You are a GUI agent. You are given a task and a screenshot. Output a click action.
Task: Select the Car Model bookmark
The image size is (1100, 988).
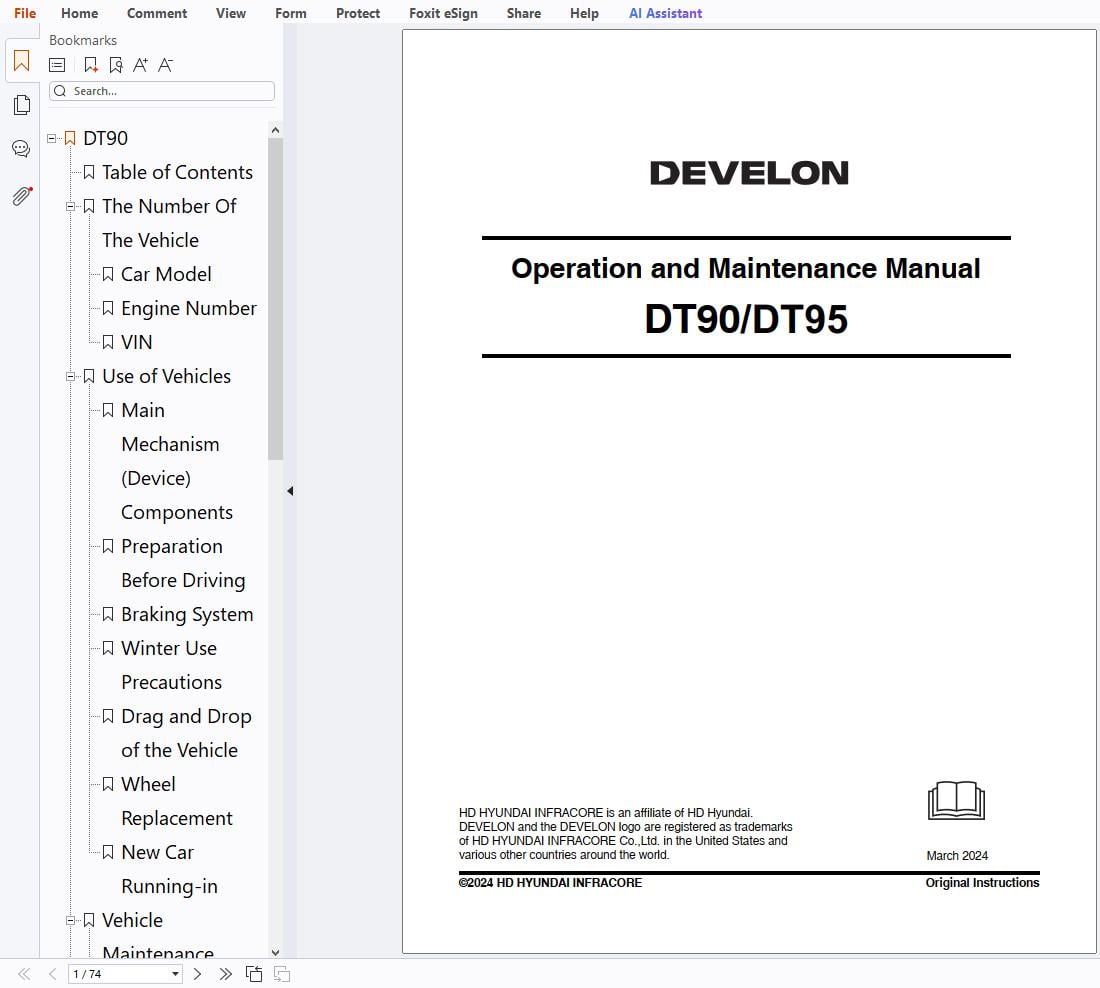[166, 274]
